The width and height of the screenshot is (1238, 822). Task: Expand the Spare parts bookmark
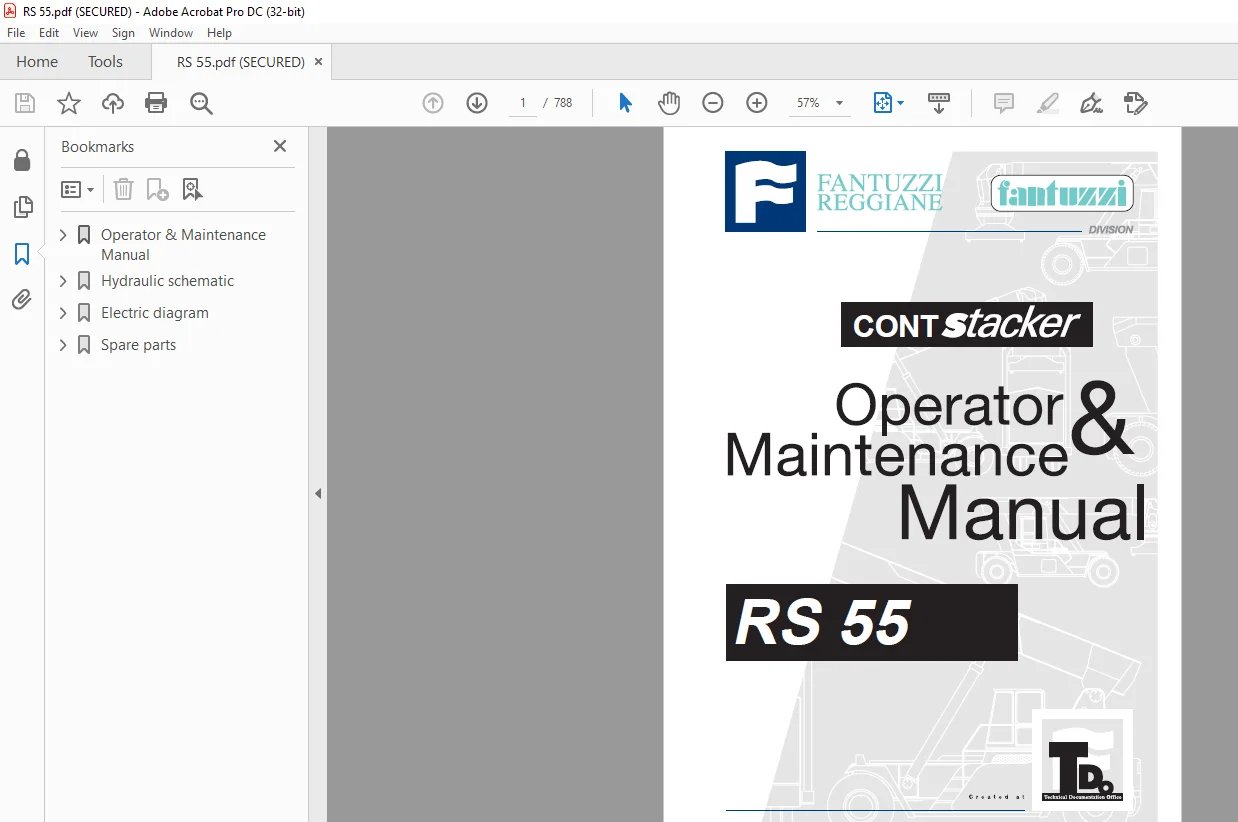pos(63,345)
